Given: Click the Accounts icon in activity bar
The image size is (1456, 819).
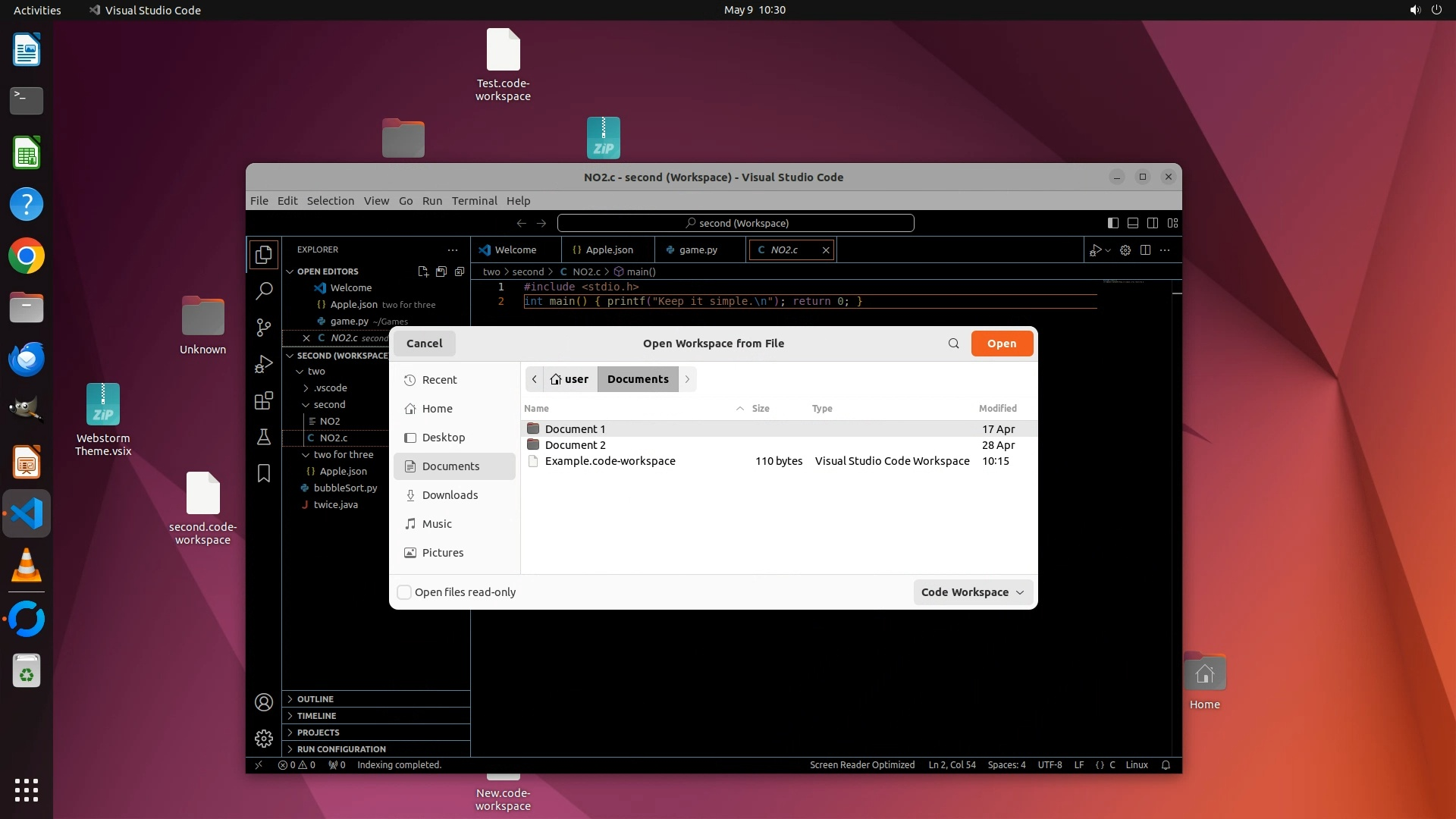Looking at the screenshot, I should point(263,702).
